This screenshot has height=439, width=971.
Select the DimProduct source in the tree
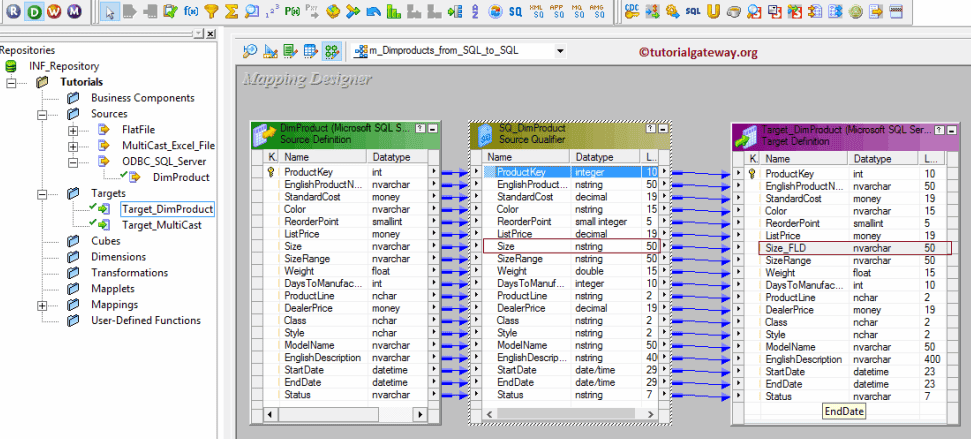tap(180, 177)
